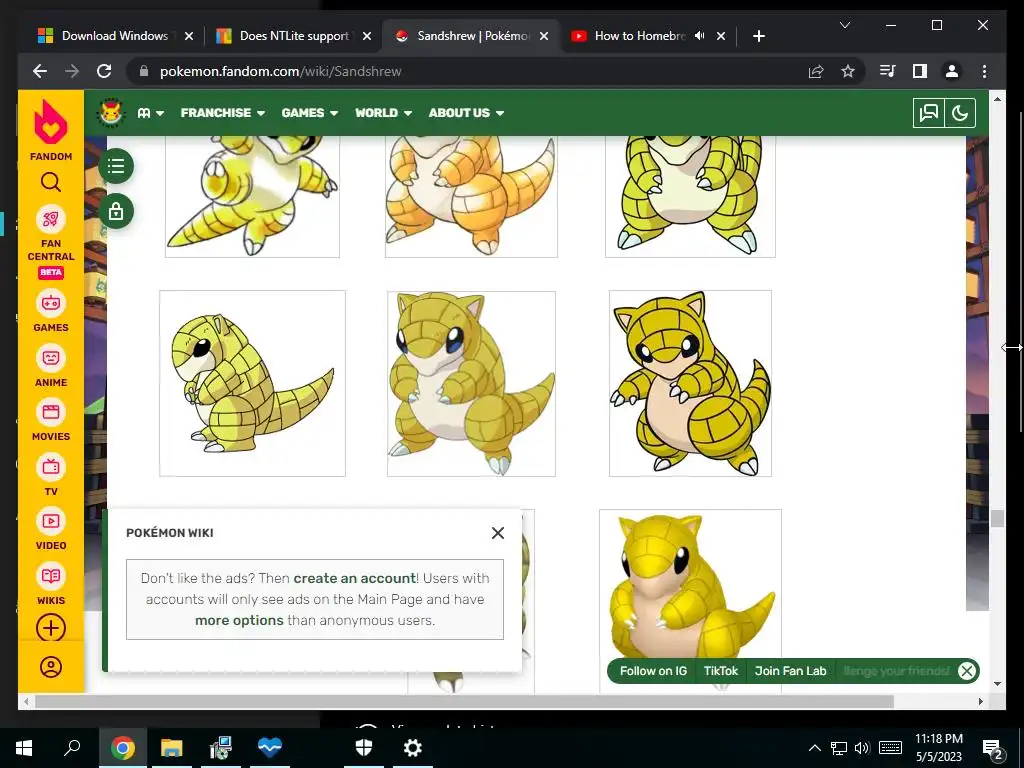Click the Pokémon Wiki Pikachu logo
The image size is (1024, 768).
(x=111, y=113)
